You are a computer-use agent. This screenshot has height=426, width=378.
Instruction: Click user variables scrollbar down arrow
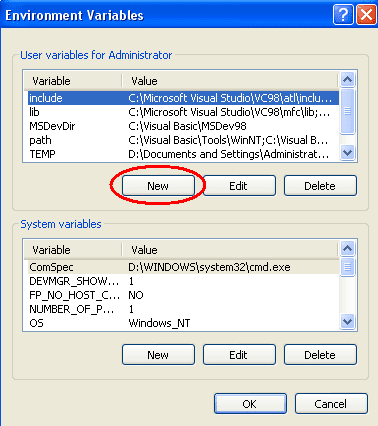click(x=348, y=153)
